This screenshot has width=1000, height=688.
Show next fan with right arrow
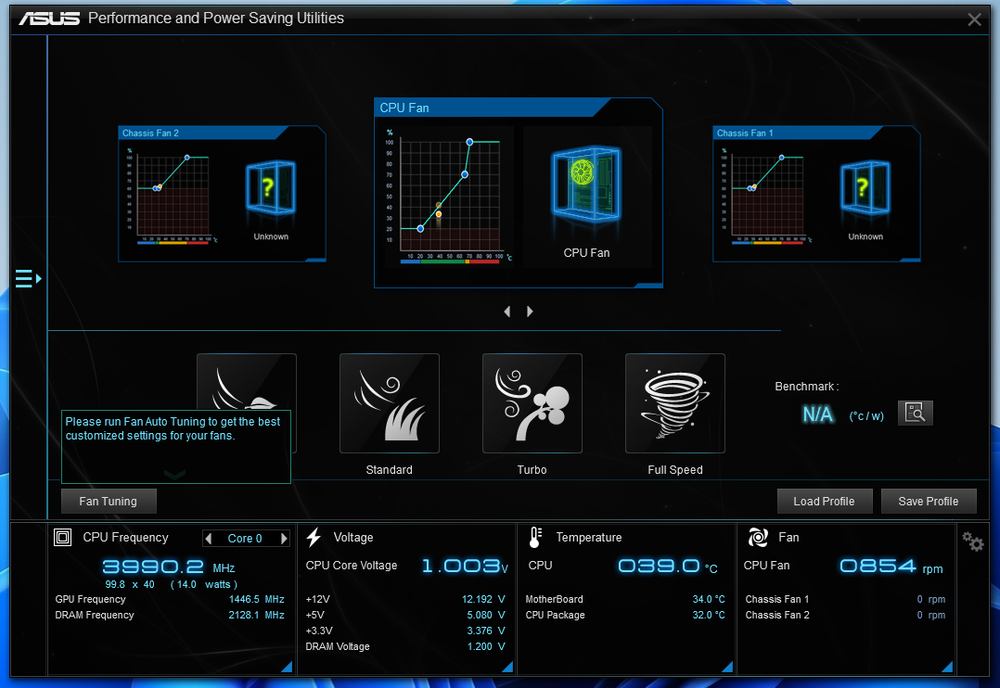[x=530, y=312]
